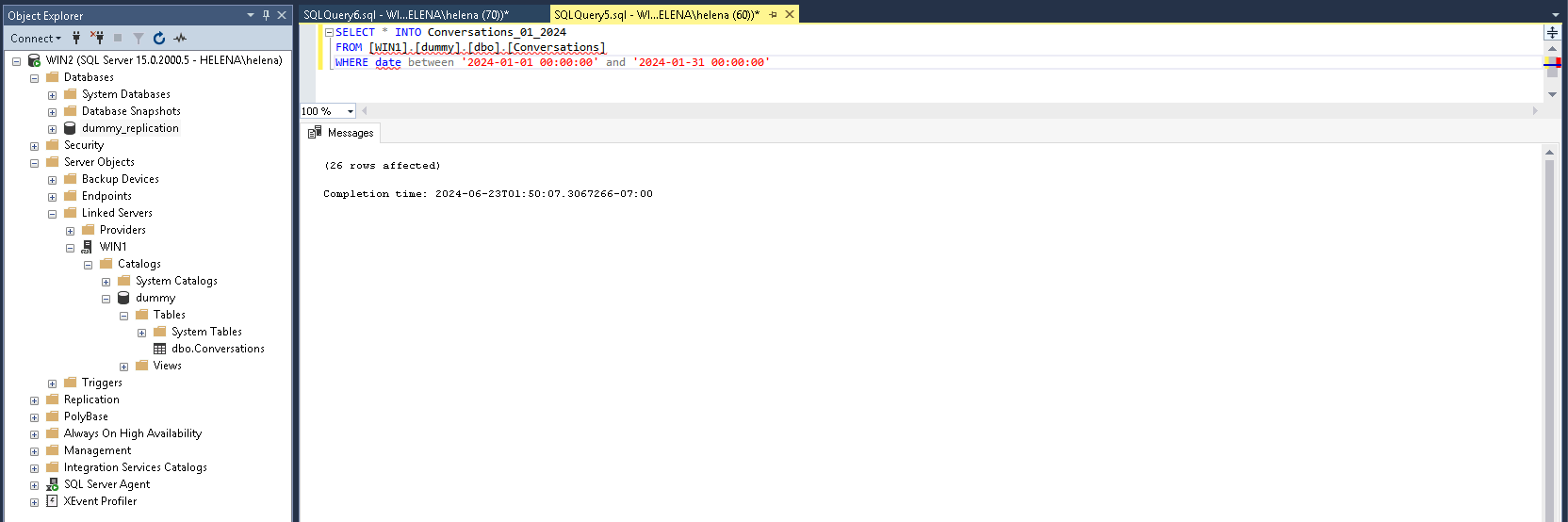Image resolution: width=1568 pixels, height=522 pixels.
Task: Click the Connect Object Explorer plug icon
Action: coord(76,38)
